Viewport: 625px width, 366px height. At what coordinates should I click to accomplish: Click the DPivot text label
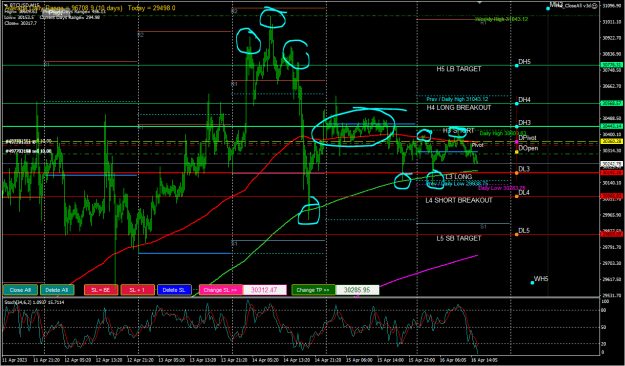tap(527, 138)
